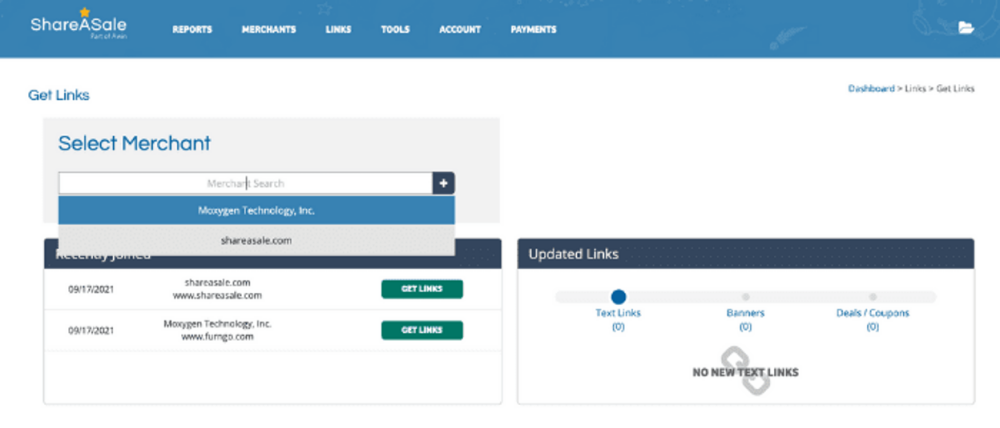Open the Merchants menu
The height and width of the screenshot is (428, 1000).
point(268,30)
